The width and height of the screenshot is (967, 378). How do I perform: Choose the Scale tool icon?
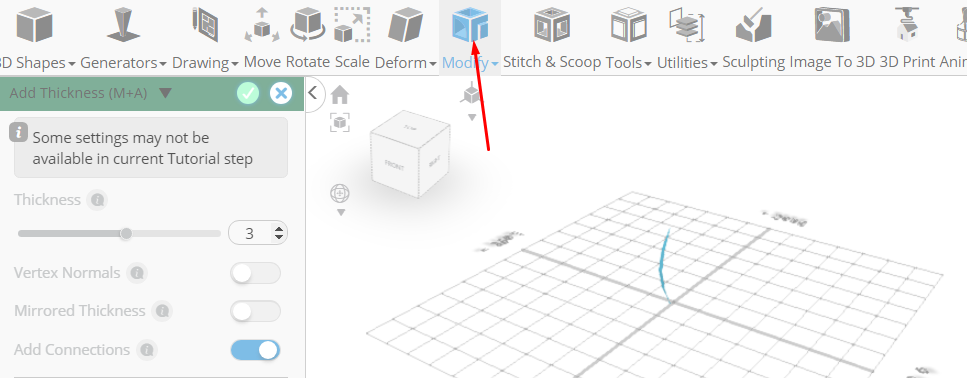(352, 25)
